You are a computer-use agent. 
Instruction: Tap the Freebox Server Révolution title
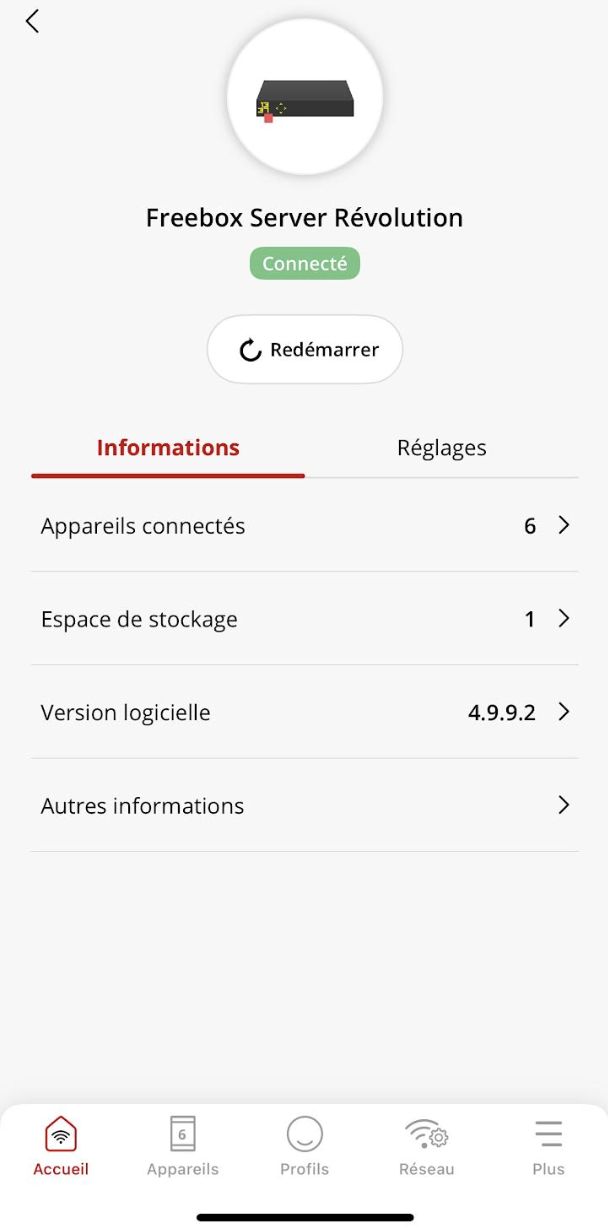click(x=305, y=218)
